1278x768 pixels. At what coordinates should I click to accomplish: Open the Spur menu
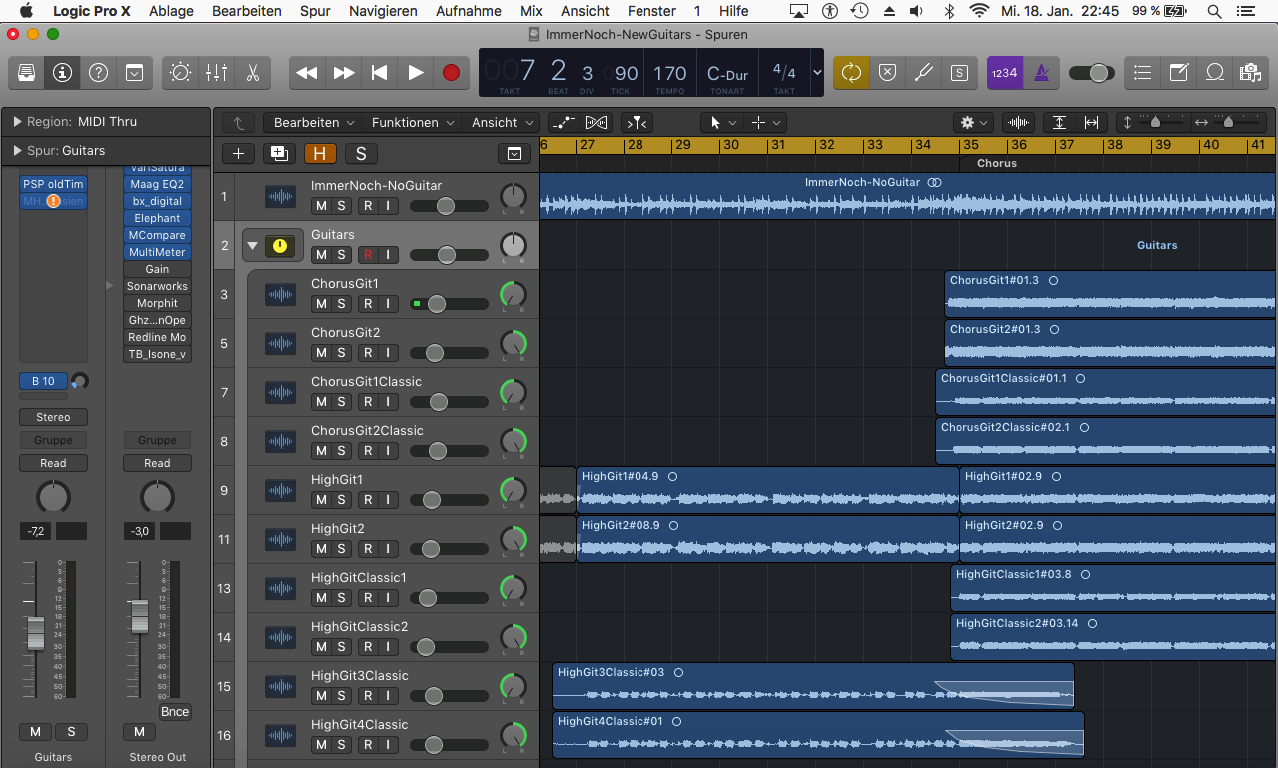click(315, 11)
